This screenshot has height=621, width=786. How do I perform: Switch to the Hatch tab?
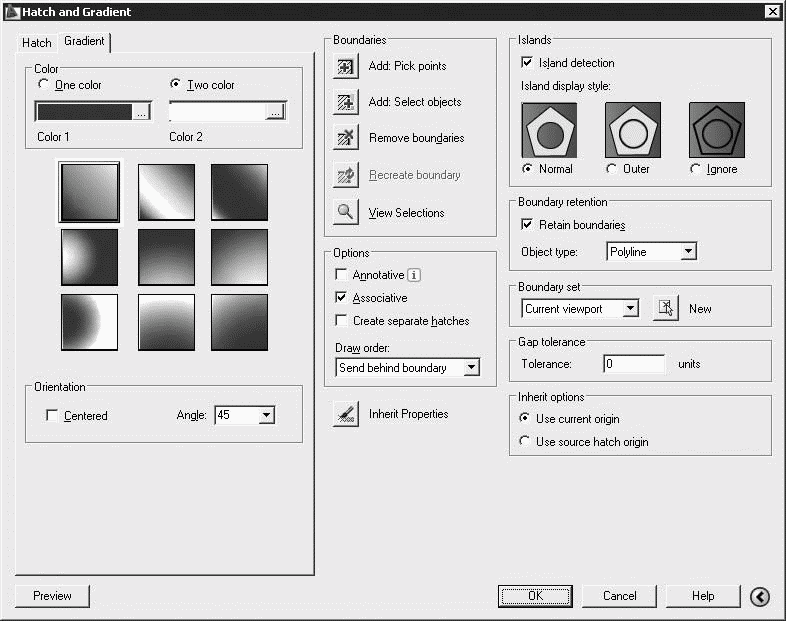[x=37, y=43]
